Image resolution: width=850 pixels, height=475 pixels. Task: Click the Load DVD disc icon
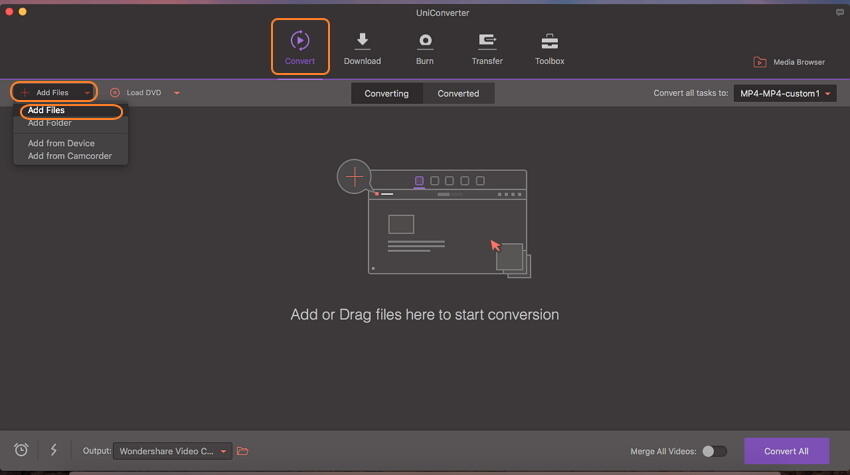(114, 93)
